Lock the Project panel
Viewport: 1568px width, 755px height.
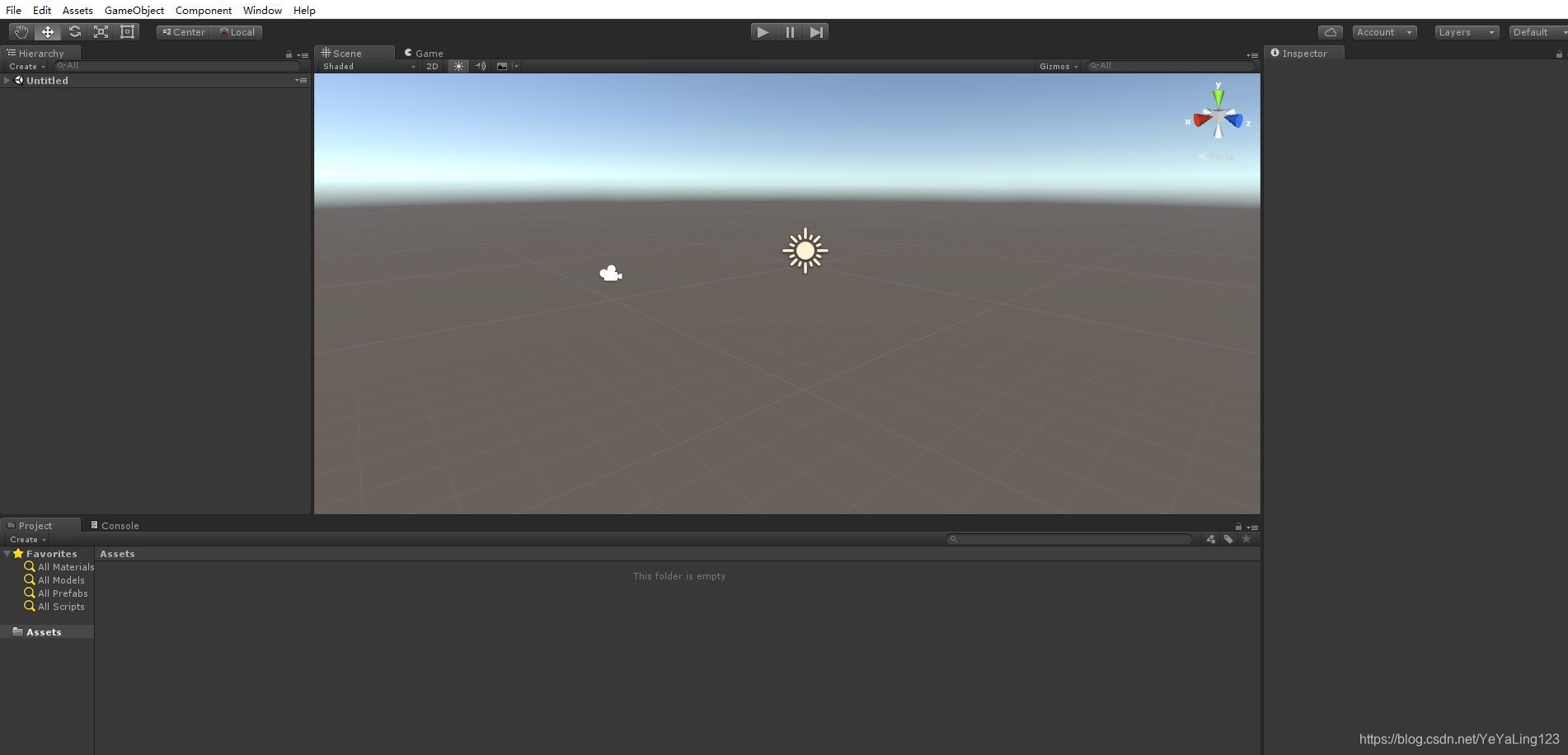[x=1238, y=527]
